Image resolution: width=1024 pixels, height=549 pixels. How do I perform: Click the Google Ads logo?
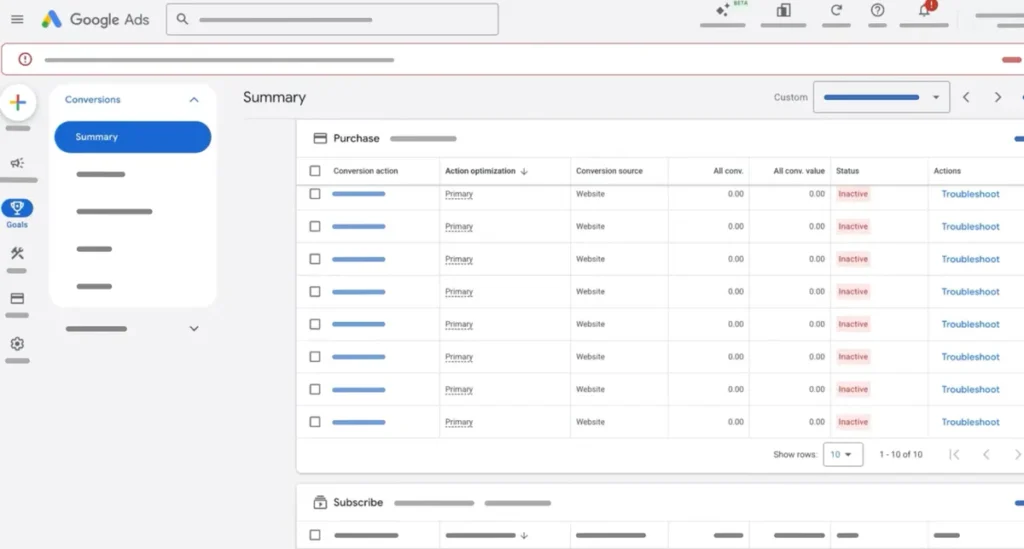click(95, 20)
